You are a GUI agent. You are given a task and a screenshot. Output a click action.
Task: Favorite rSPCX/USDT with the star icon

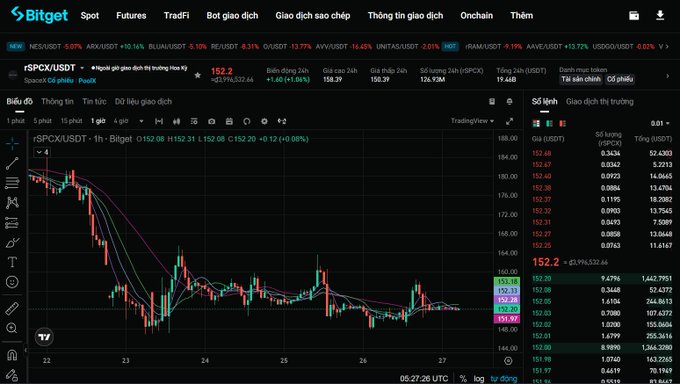[x=198, y=75]
